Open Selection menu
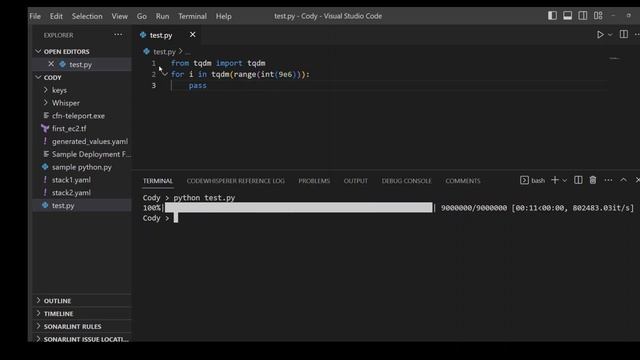The height and width of the screenshot is (360, 640). click(x=87, y=16)
